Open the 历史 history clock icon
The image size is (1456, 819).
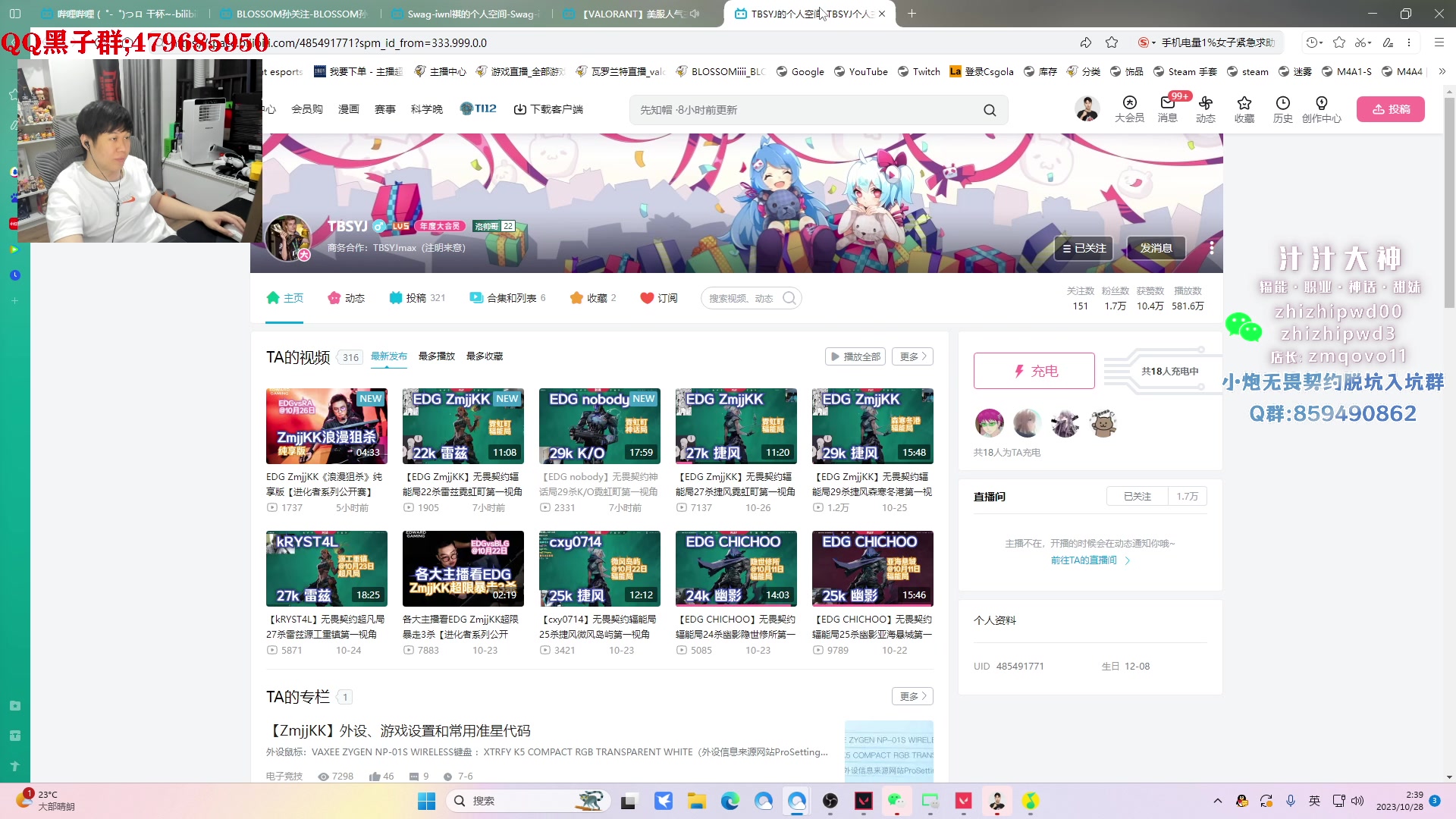[1283, 109]
